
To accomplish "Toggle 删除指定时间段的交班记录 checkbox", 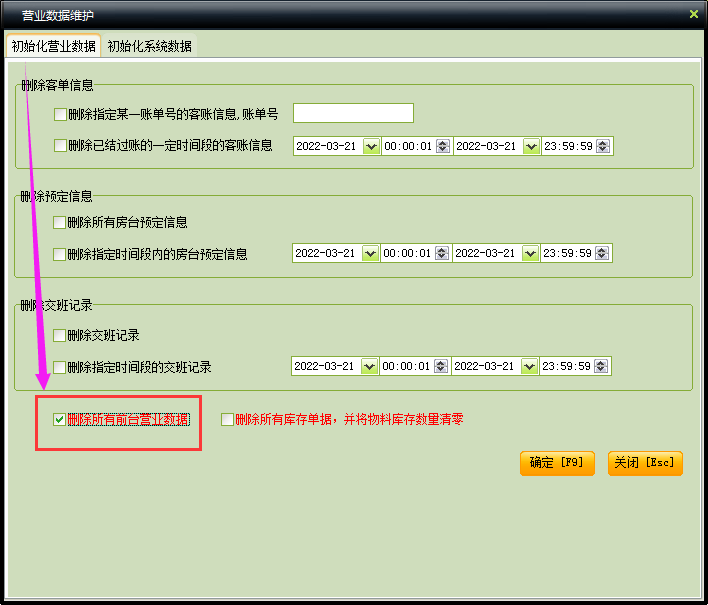I will tap(60, 367).
